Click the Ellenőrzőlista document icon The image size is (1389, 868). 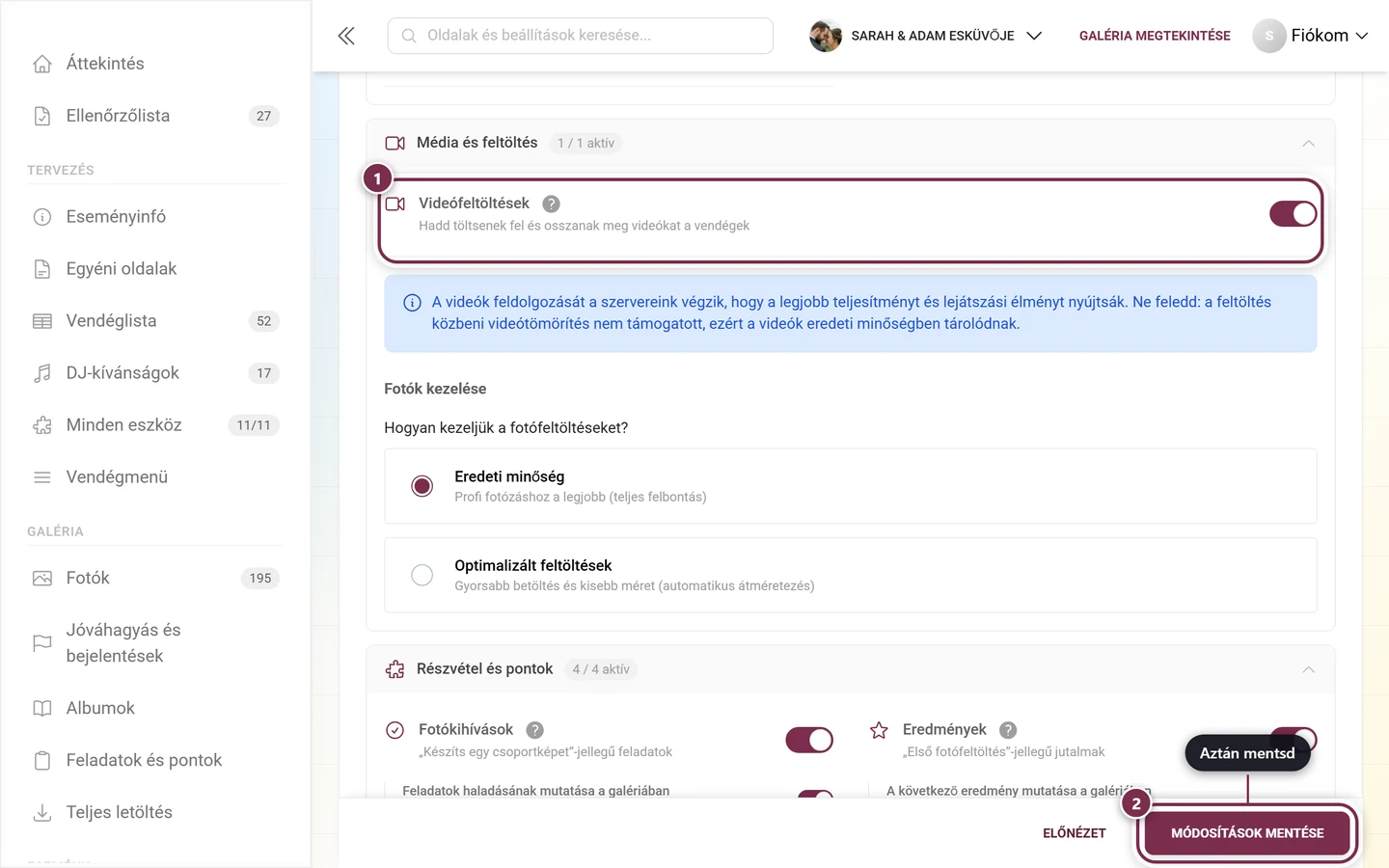42,116
